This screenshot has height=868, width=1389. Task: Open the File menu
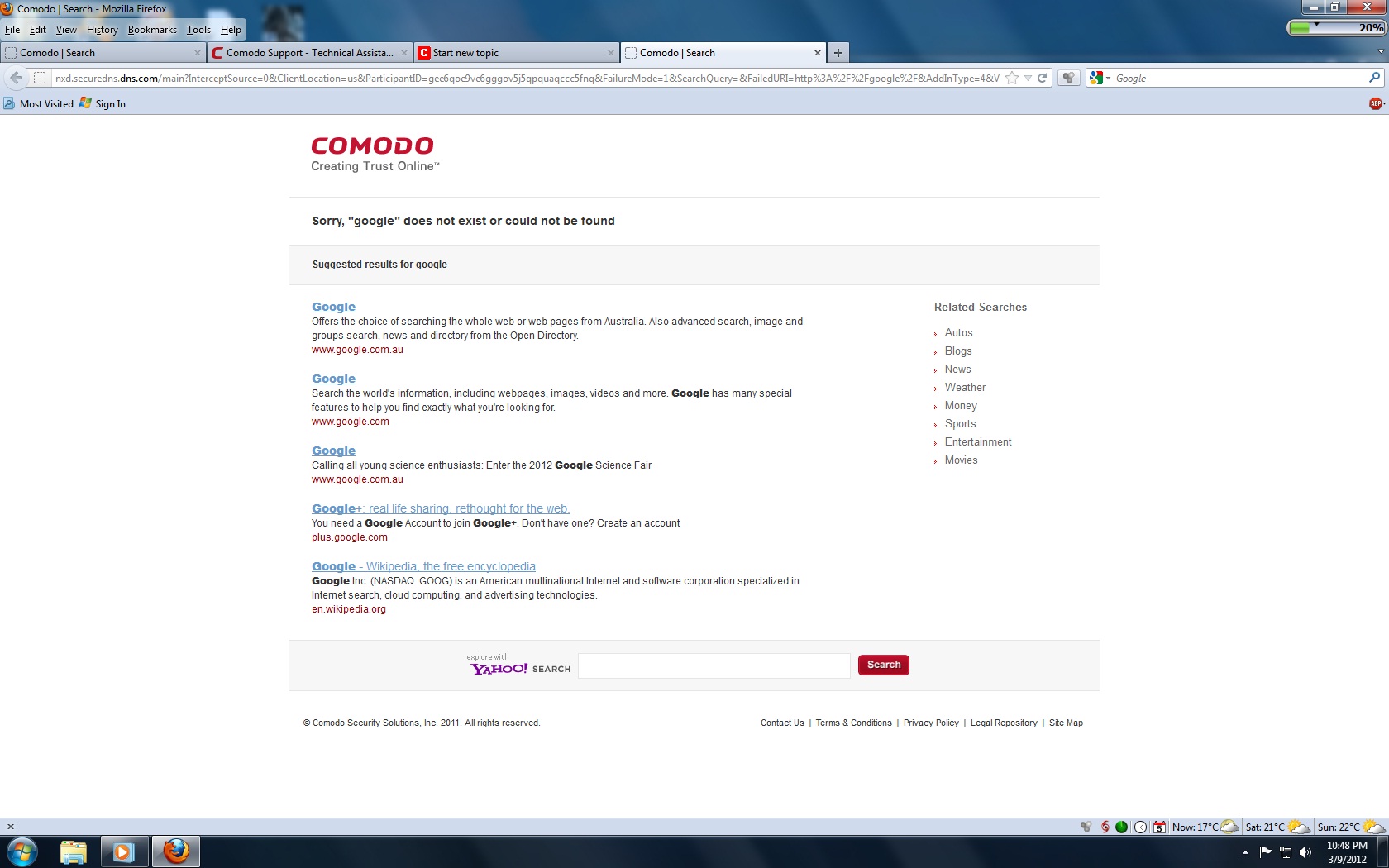click(x=12, y=30)
